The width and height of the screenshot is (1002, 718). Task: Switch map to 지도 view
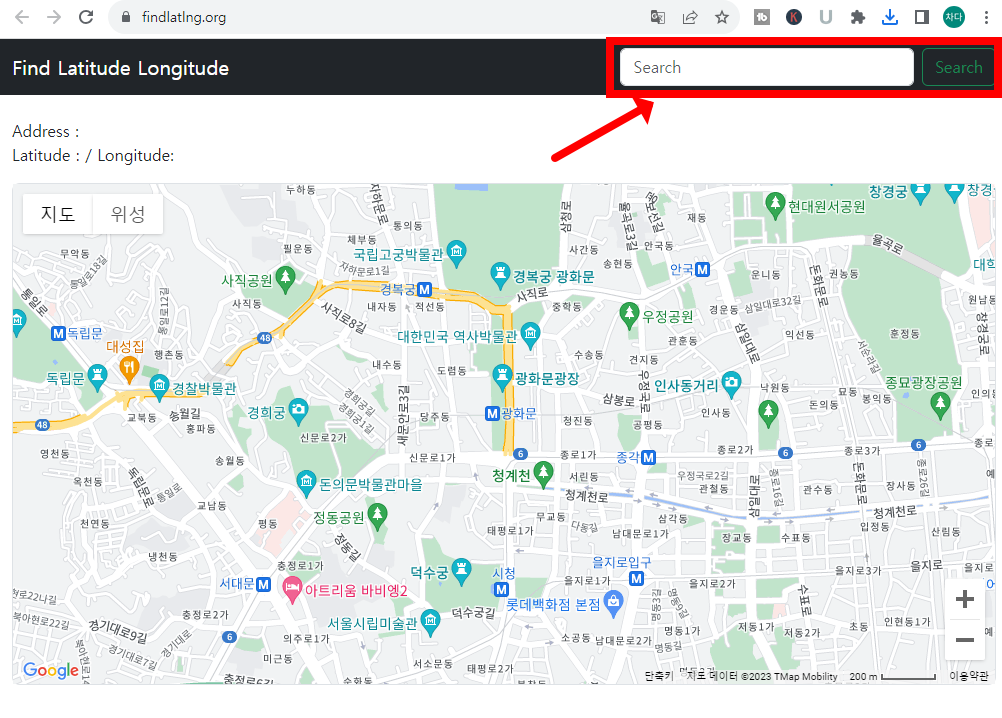[58, 214]
